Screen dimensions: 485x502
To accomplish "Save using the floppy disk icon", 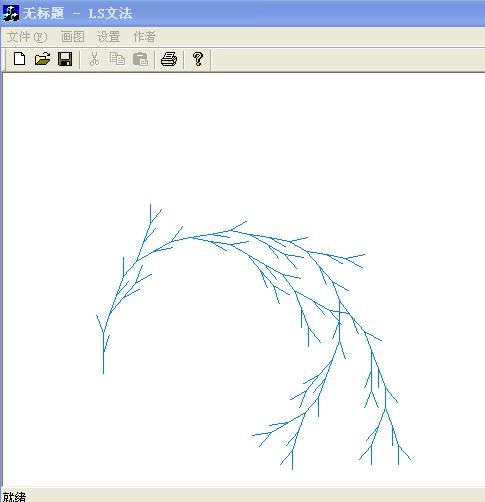I will [65, 59].
